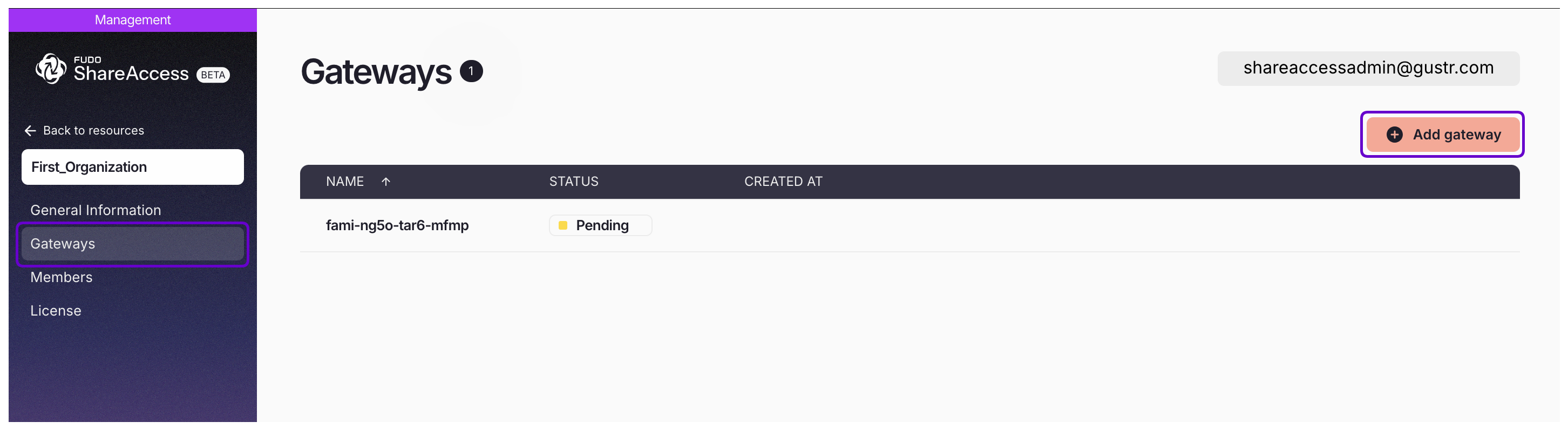
Task: Click the back arrow icon
Action: click(30, 131)
